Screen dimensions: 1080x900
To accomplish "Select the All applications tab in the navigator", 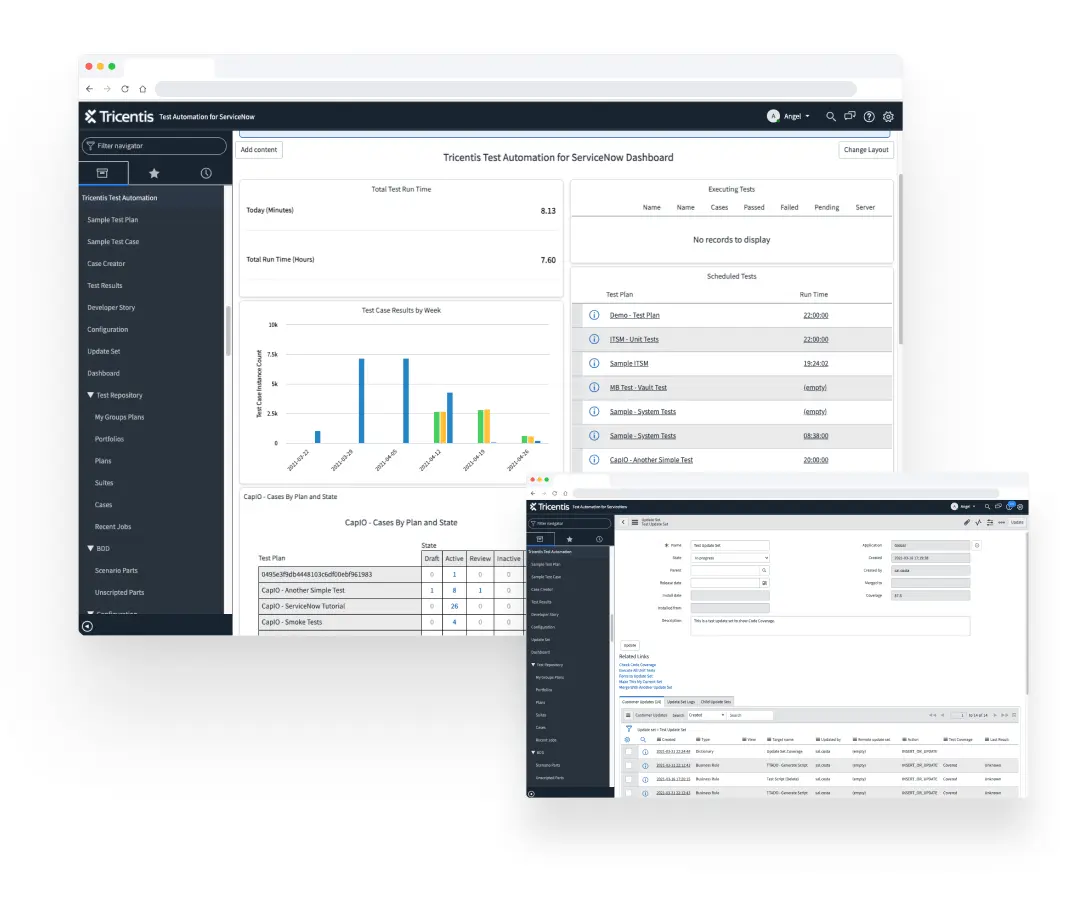I will tap(103, 173).
